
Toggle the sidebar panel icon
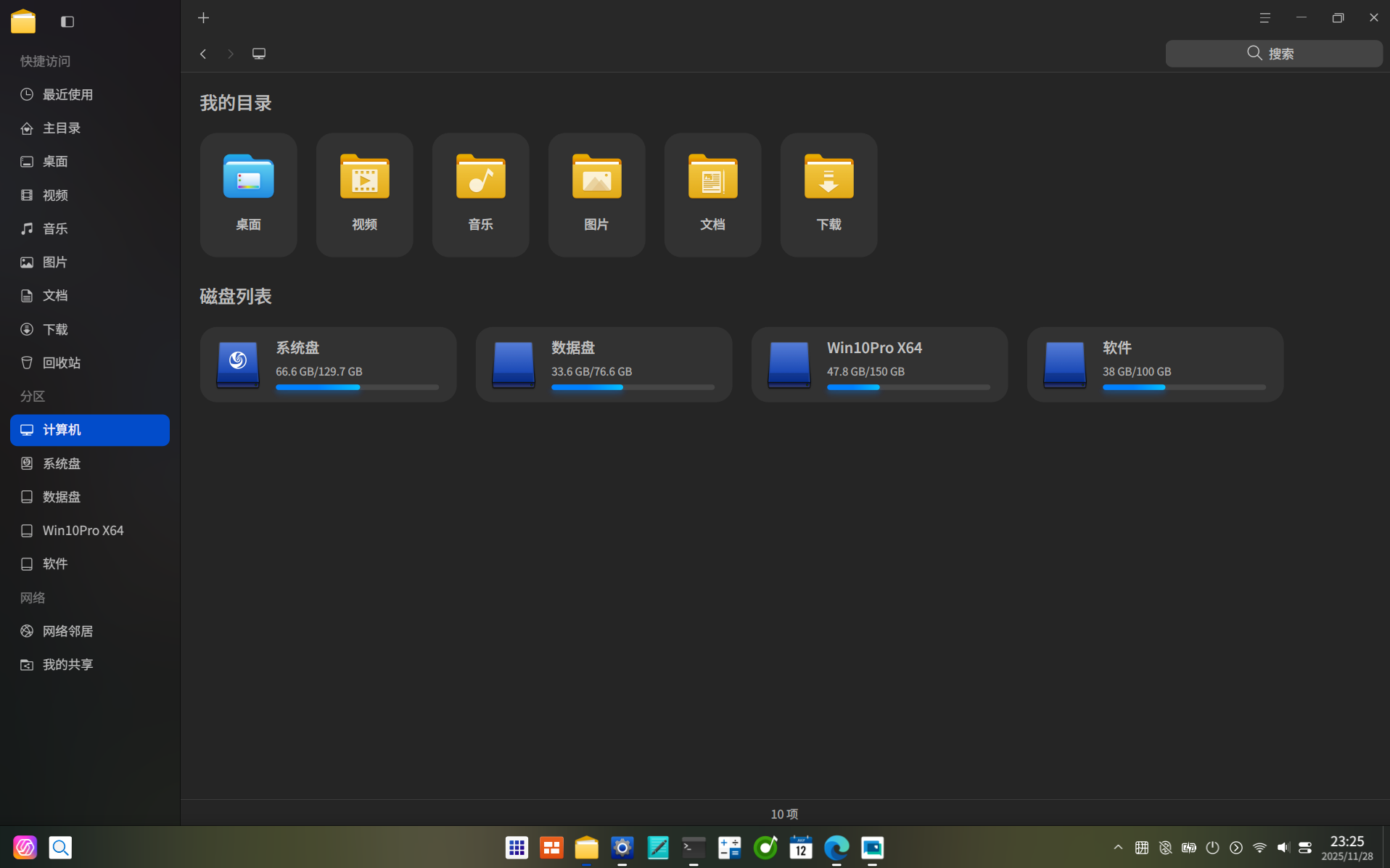tap(67, 22)
